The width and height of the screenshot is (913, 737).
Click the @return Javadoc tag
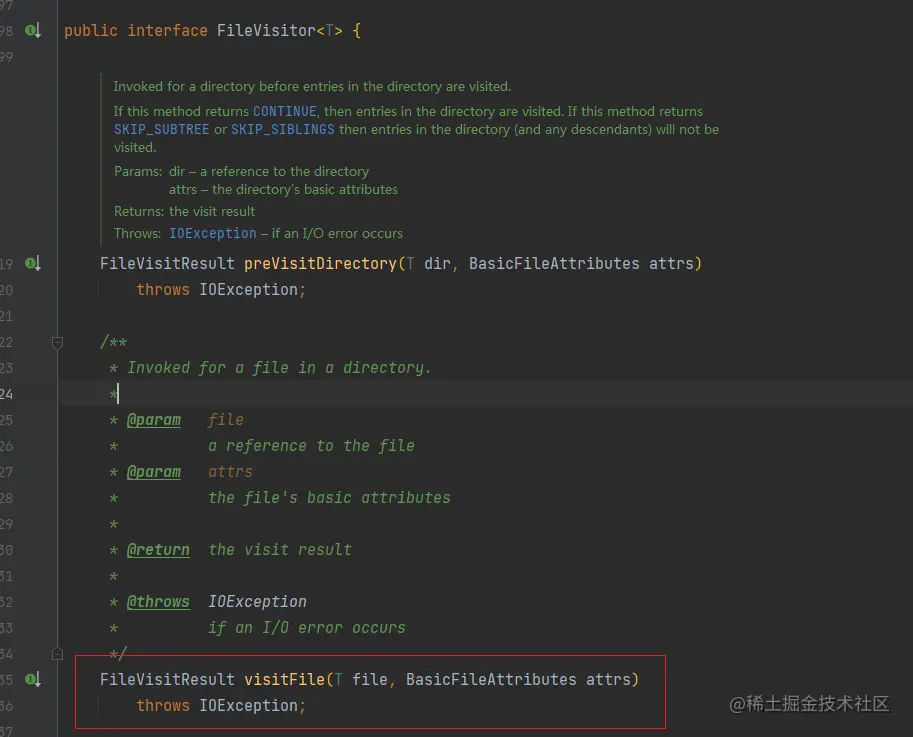(x=158, y=550)
